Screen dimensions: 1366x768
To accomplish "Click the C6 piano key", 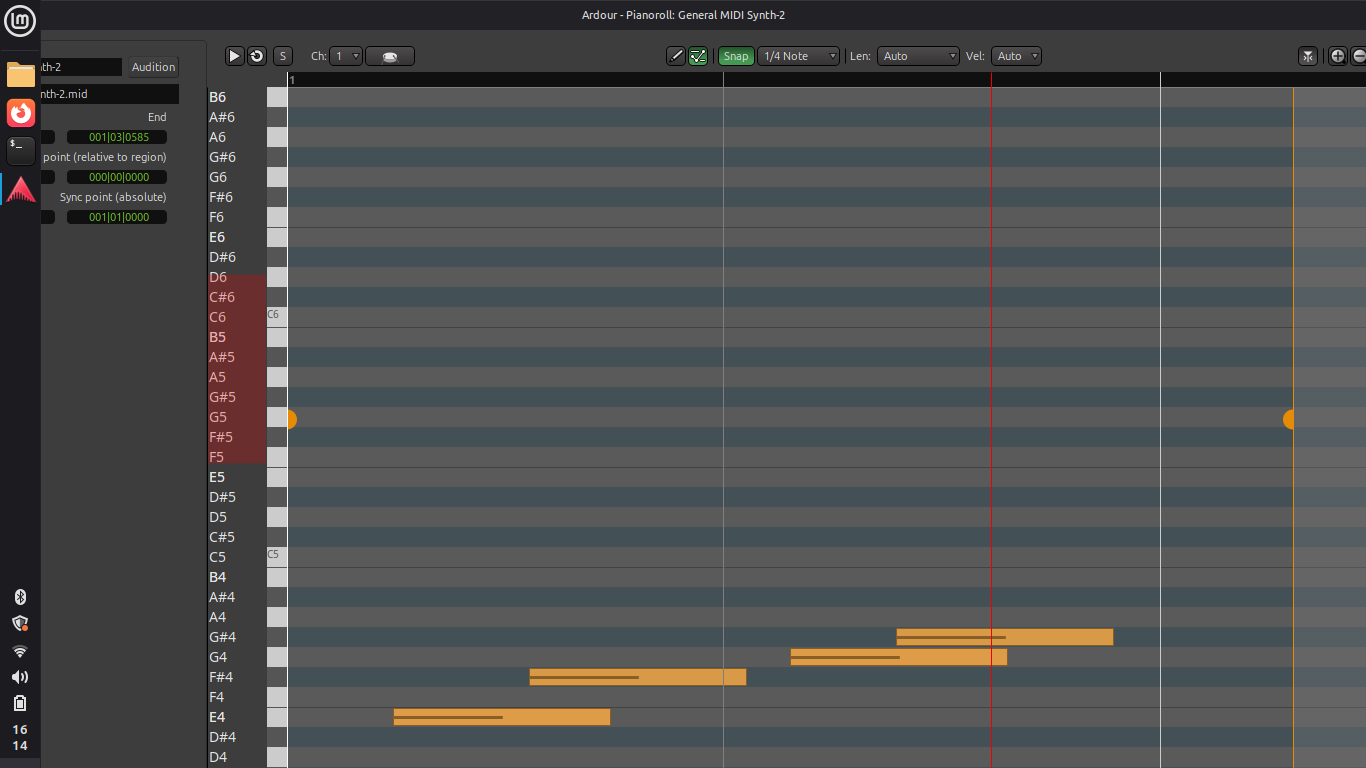I will tap(276, 317).
